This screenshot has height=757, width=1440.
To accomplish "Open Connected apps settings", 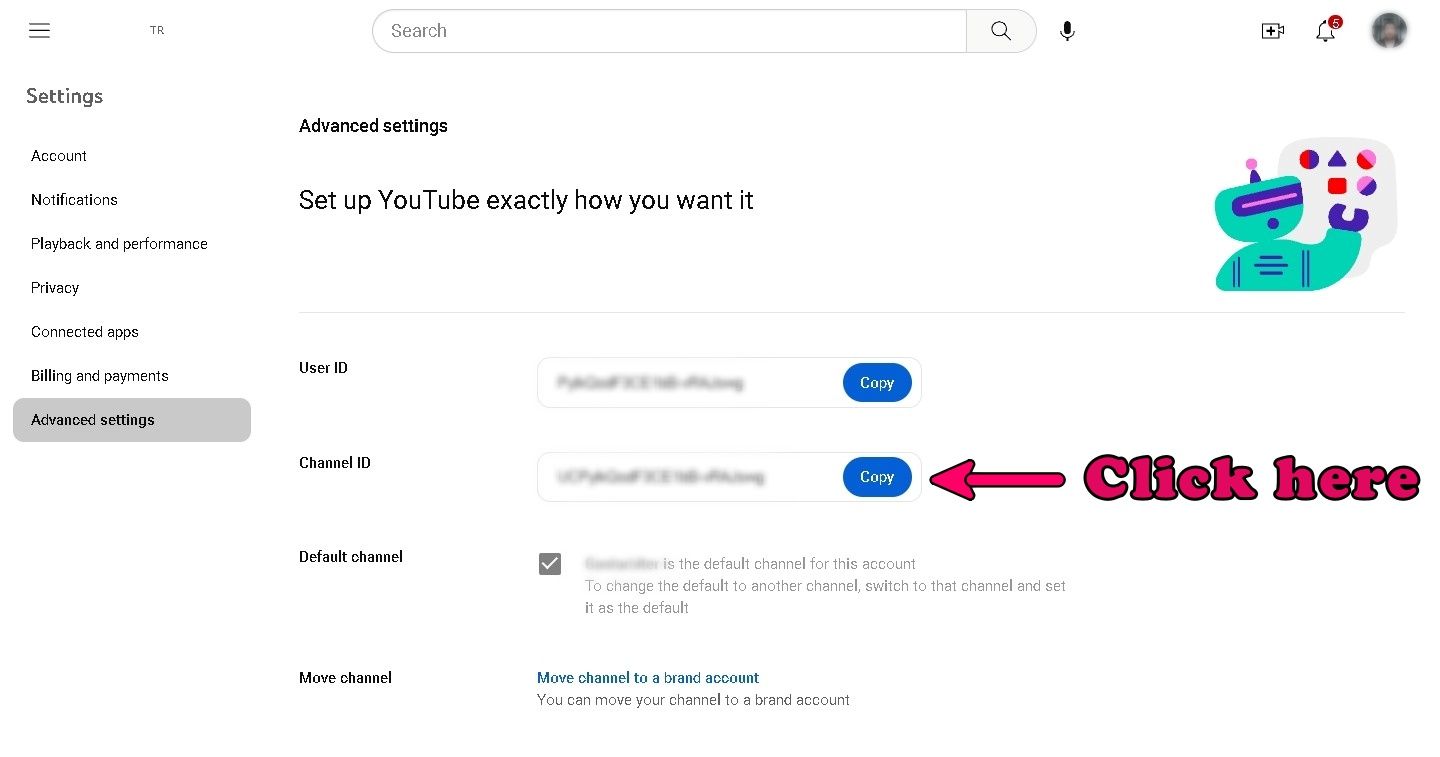I will pos(85,332).
